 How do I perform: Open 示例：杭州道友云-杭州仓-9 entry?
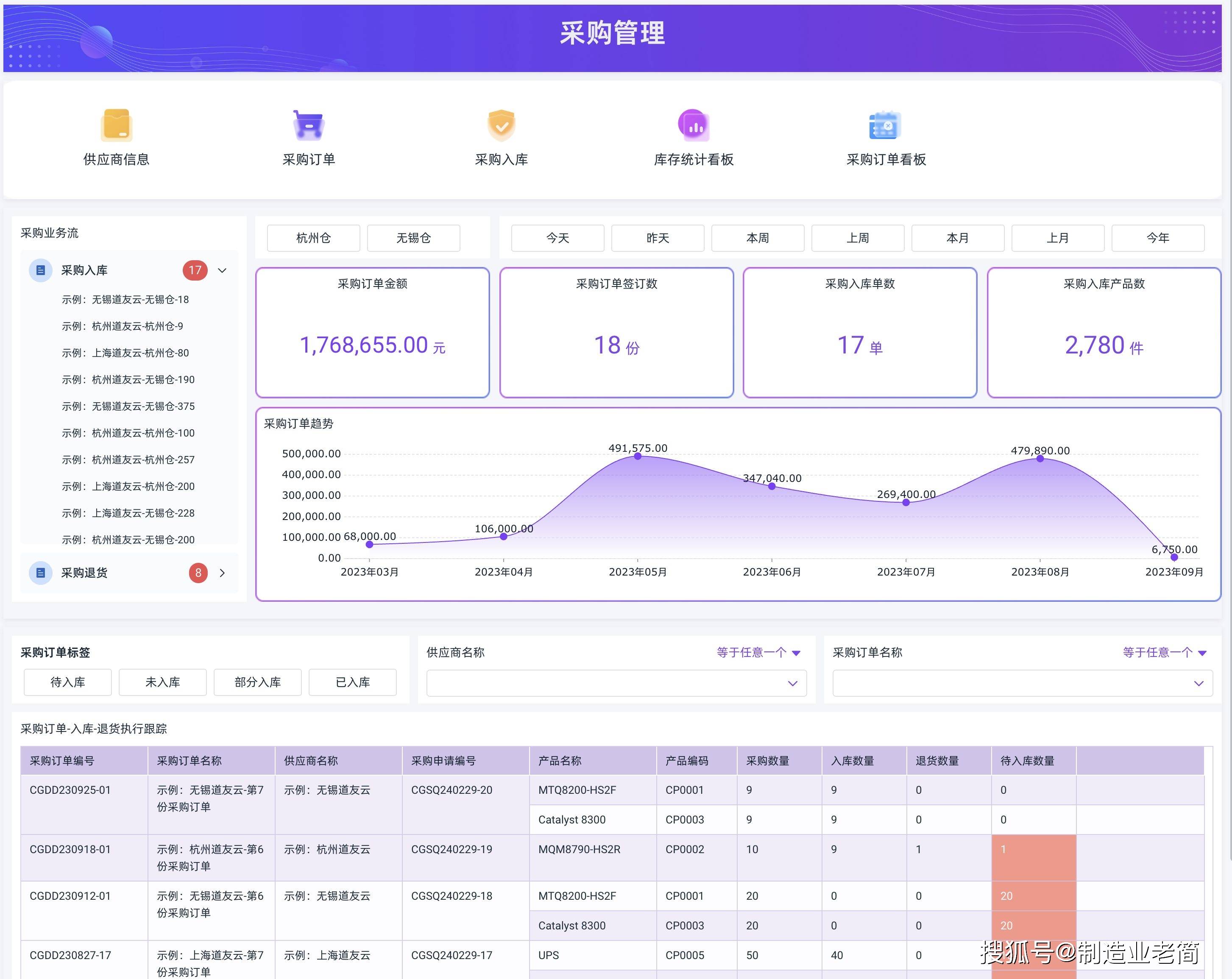122,326
